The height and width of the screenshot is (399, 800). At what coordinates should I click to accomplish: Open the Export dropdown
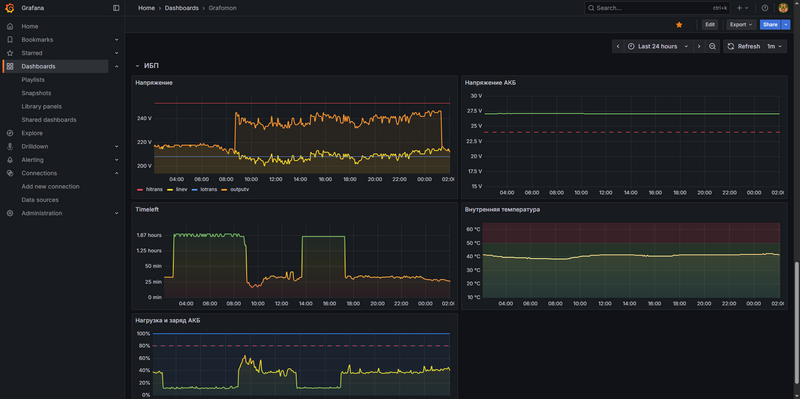(741, 24)
